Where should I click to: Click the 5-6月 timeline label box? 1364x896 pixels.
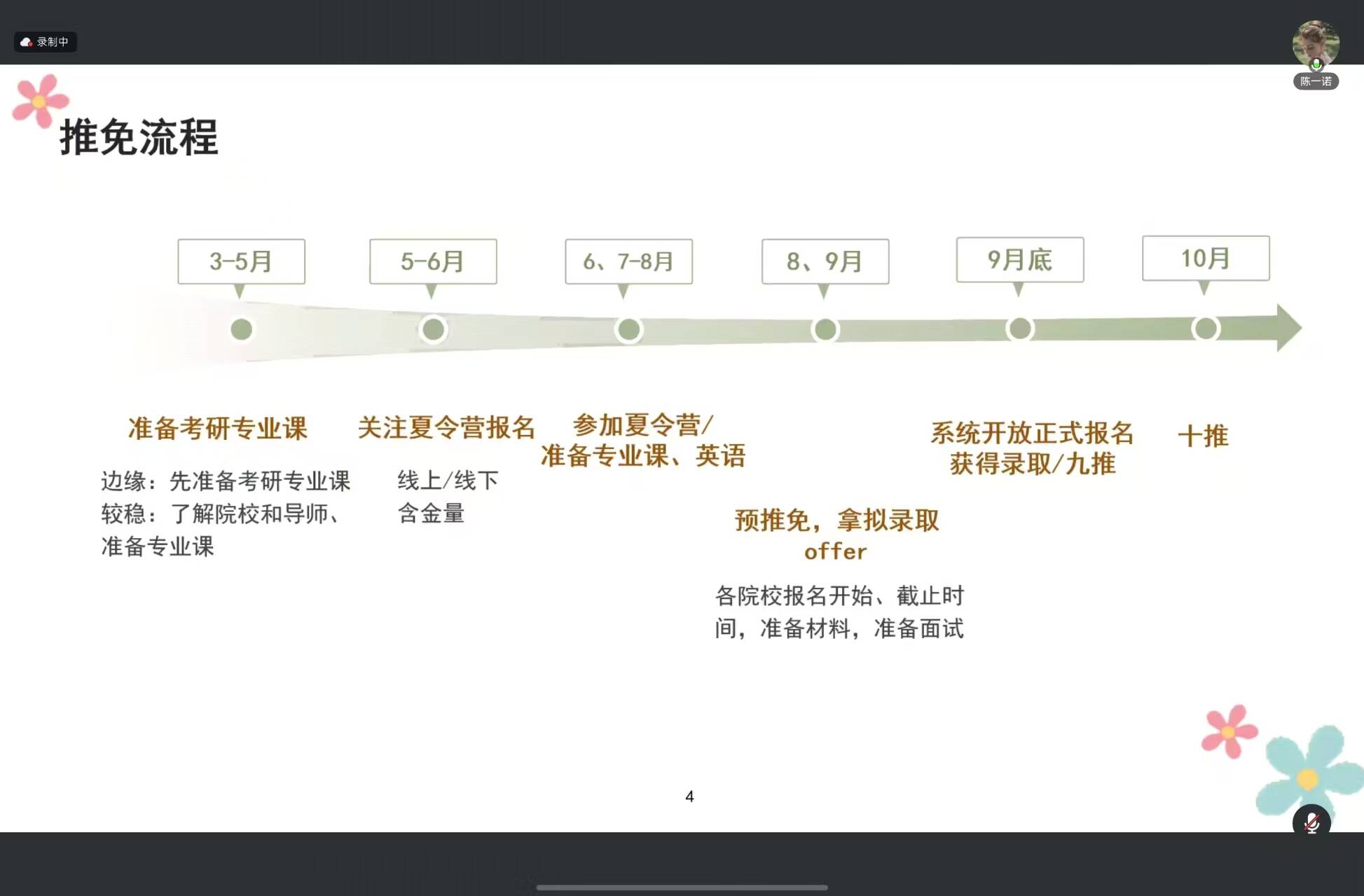point(433,261)
